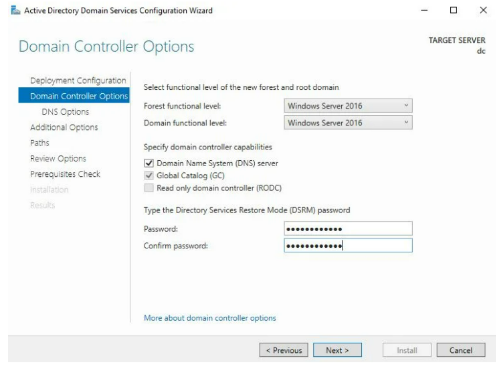This screenshot has width=500, height=371.
Task: Go back with Previous button
Action: click(284, 350)
